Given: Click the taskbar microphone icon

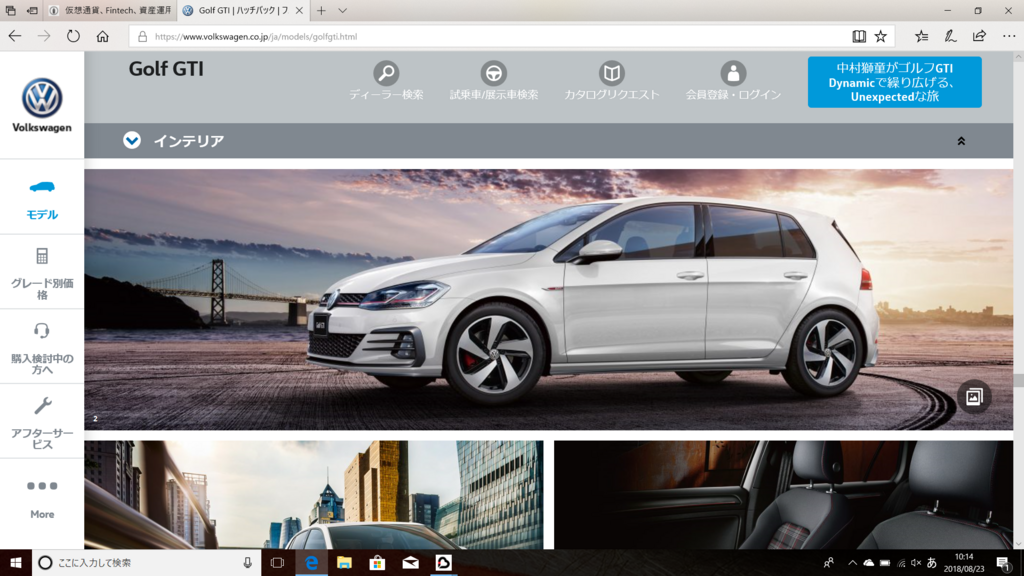Looking at the screenshot, I should [x=248, y=563].
